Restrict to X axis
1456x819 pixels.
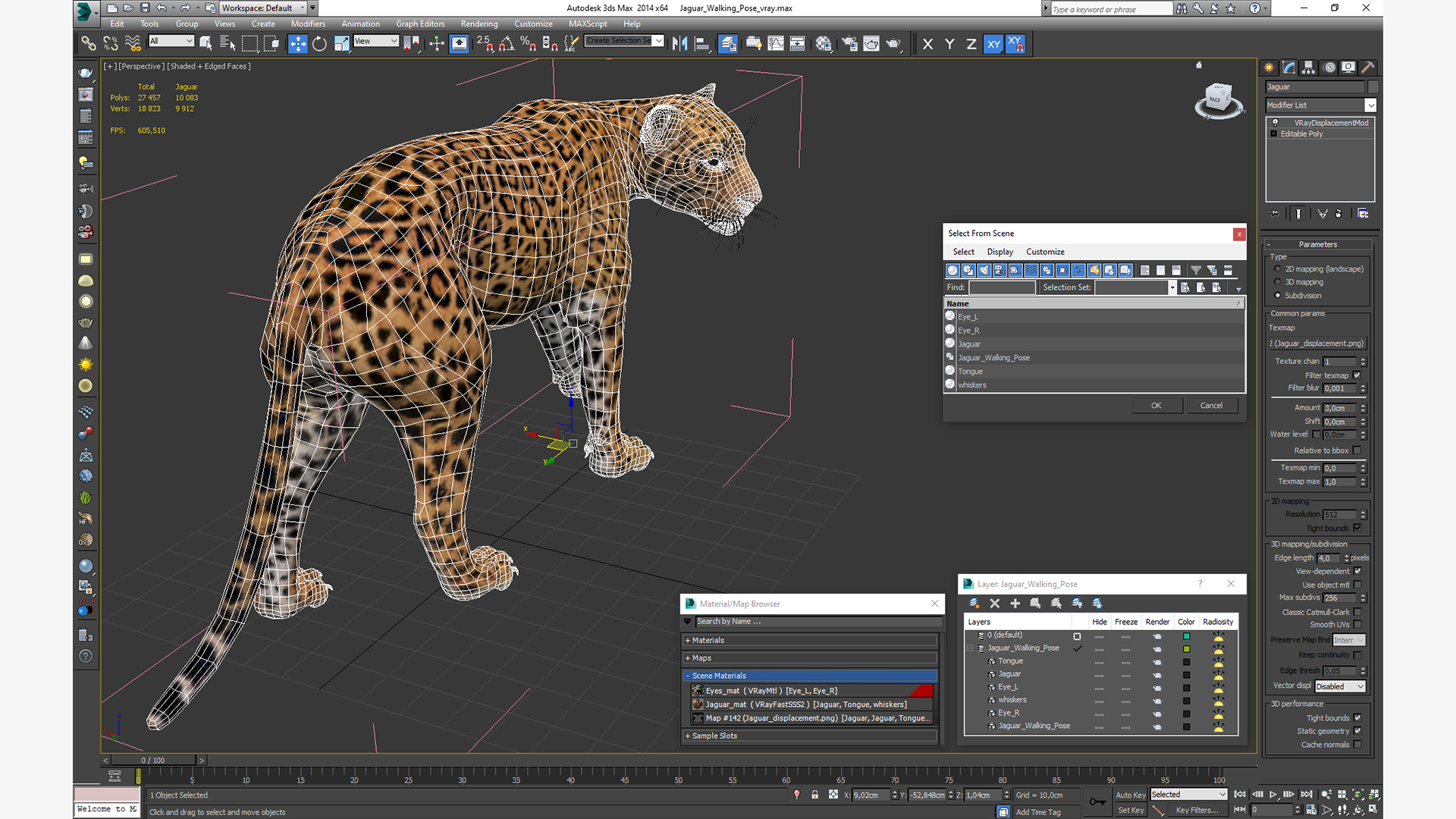click(x=927, y=44)
